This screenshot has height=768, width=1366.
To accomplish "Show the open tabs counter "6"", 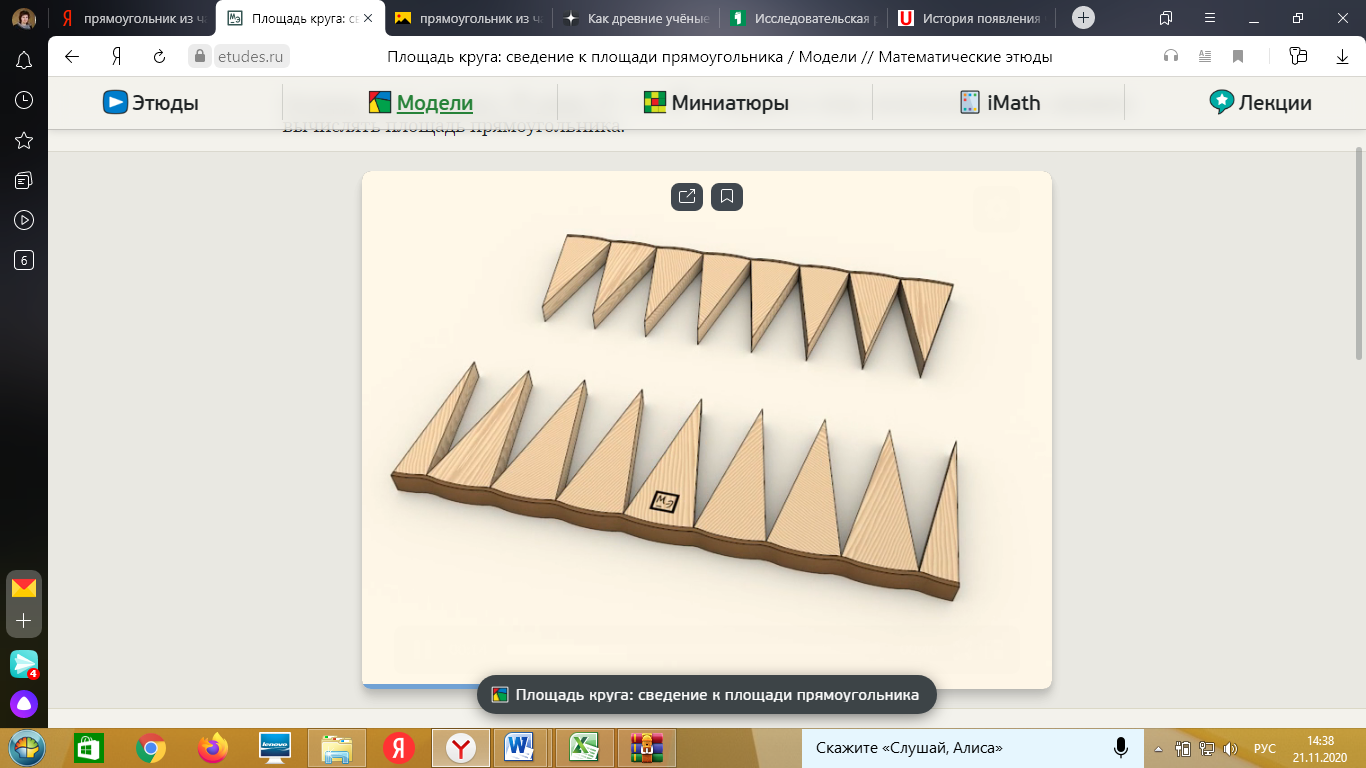I will (24, 260).
